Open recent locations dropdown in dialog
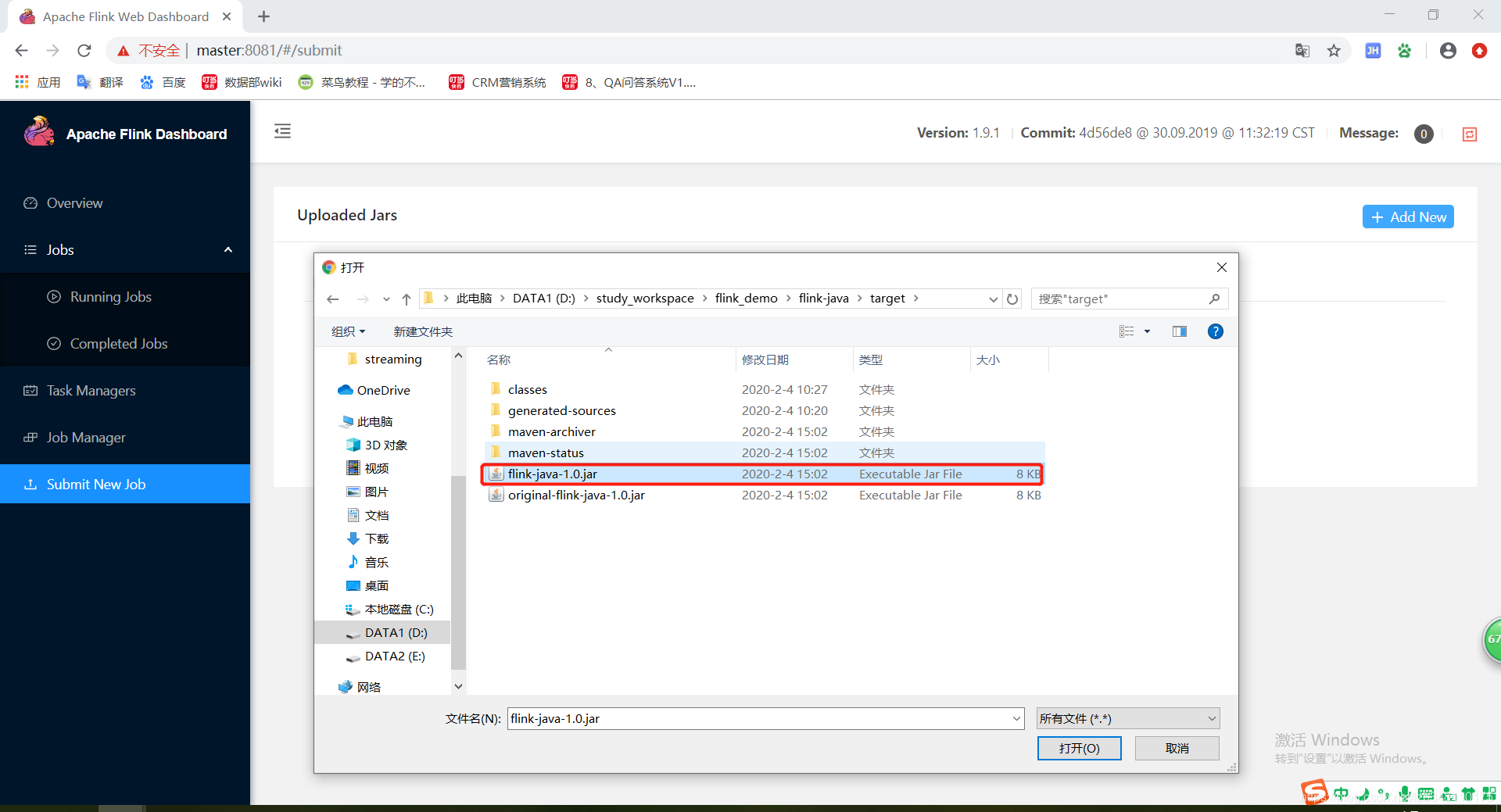This screenshot has height=812, width=1501. [386, 299]
